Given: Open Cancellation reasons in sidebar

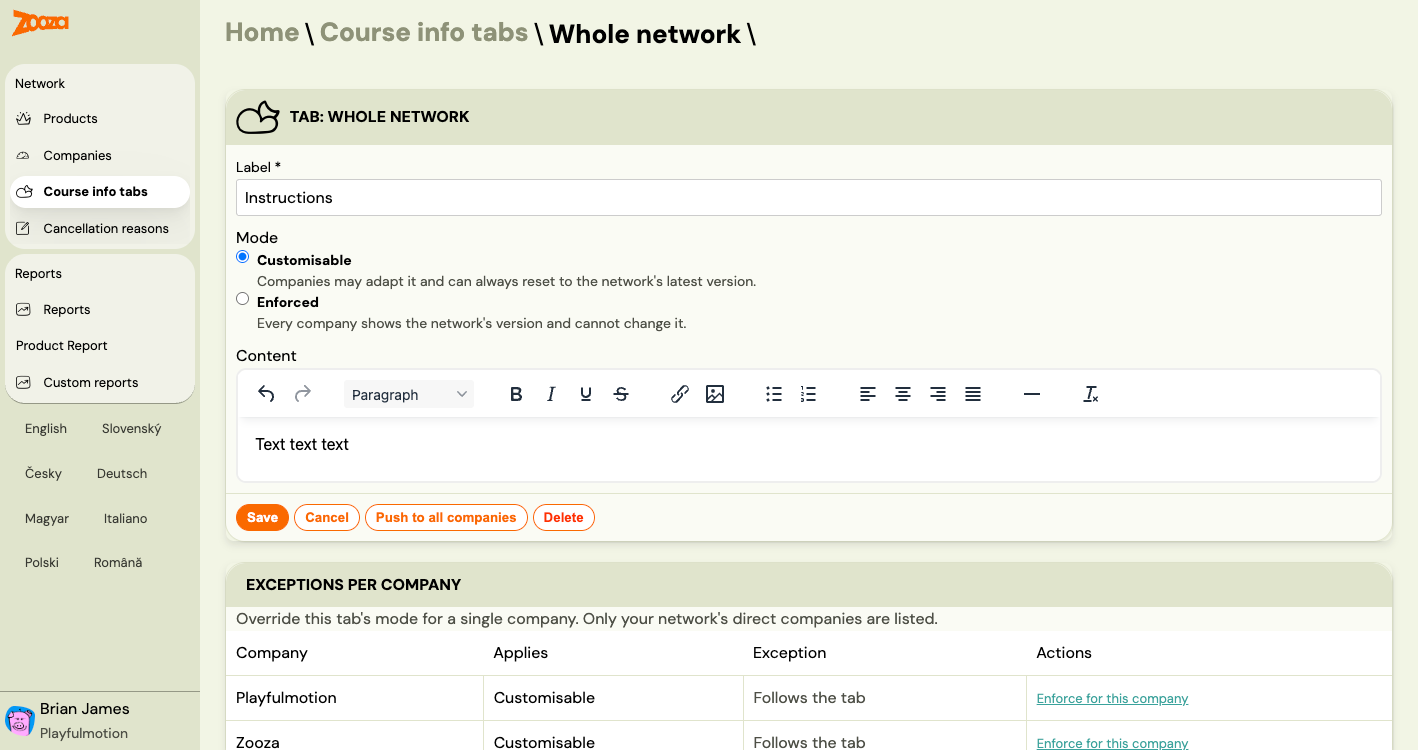Looking at the screenshot, I should pos(100,228).
